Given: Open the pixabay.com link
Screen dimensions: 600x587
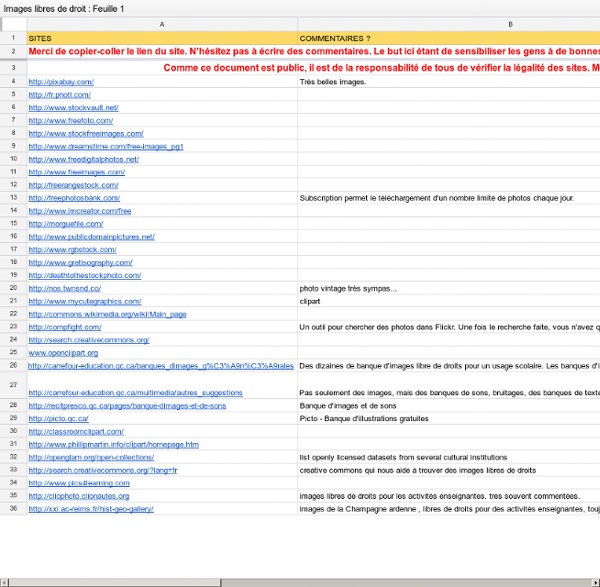Looking at the screenshot, I should [61, 82].
